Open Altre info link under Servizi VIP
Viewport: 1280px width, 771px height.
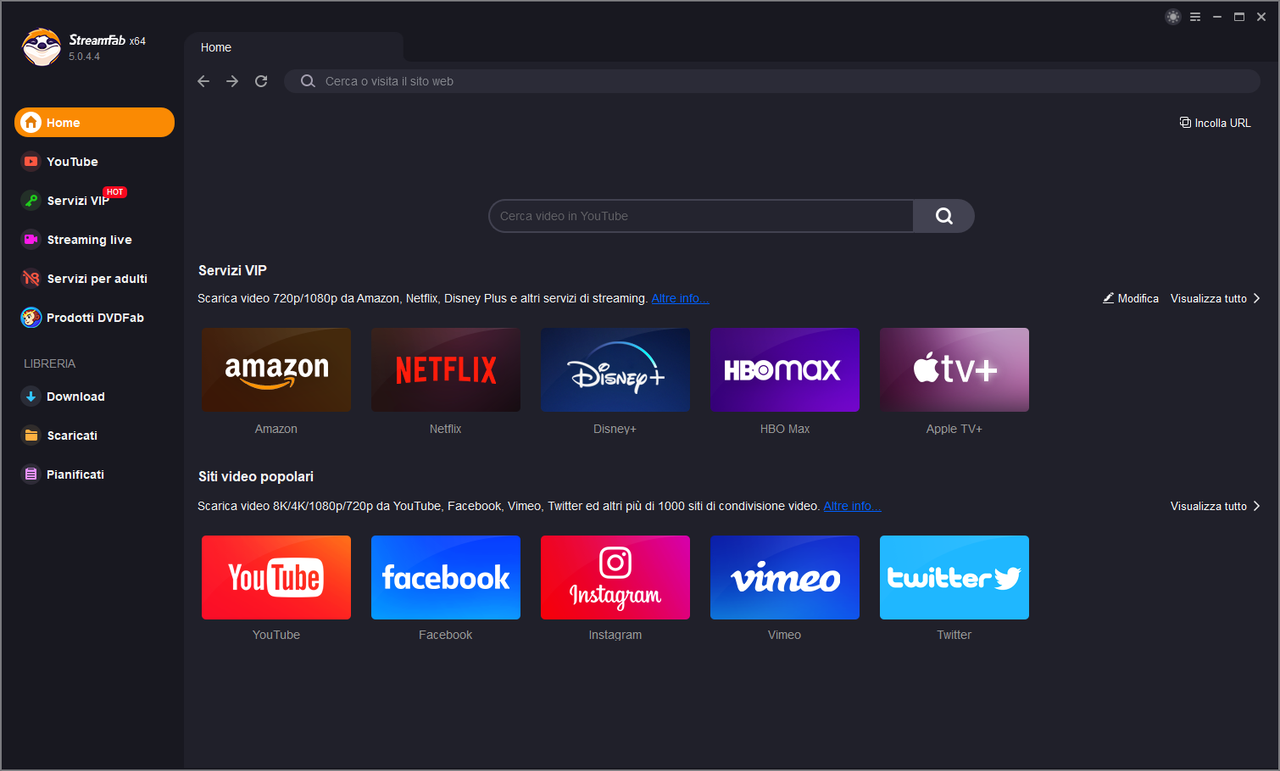point(680,298)
